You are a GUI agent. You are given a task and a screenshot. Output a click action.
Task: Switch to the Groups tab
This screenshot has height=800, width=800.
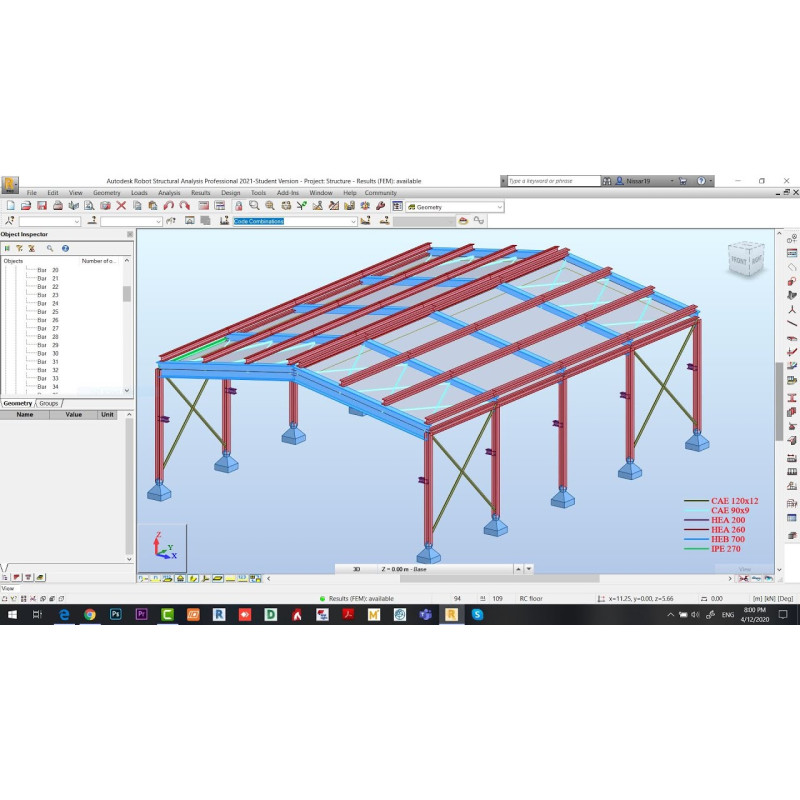click(49, 403)
